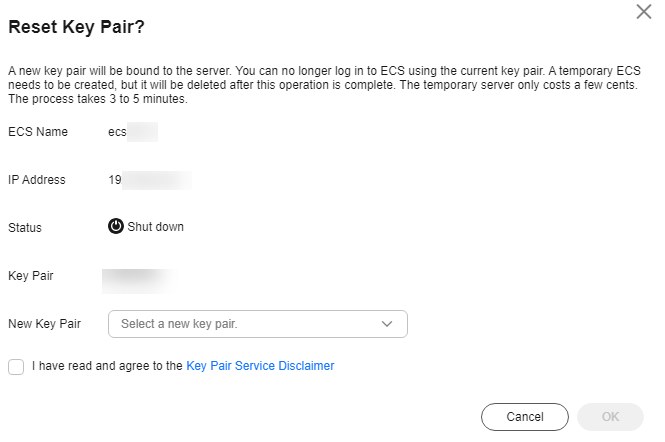Click the Shut down power status icon
This screenshot has height=442, width=665.
115,227
